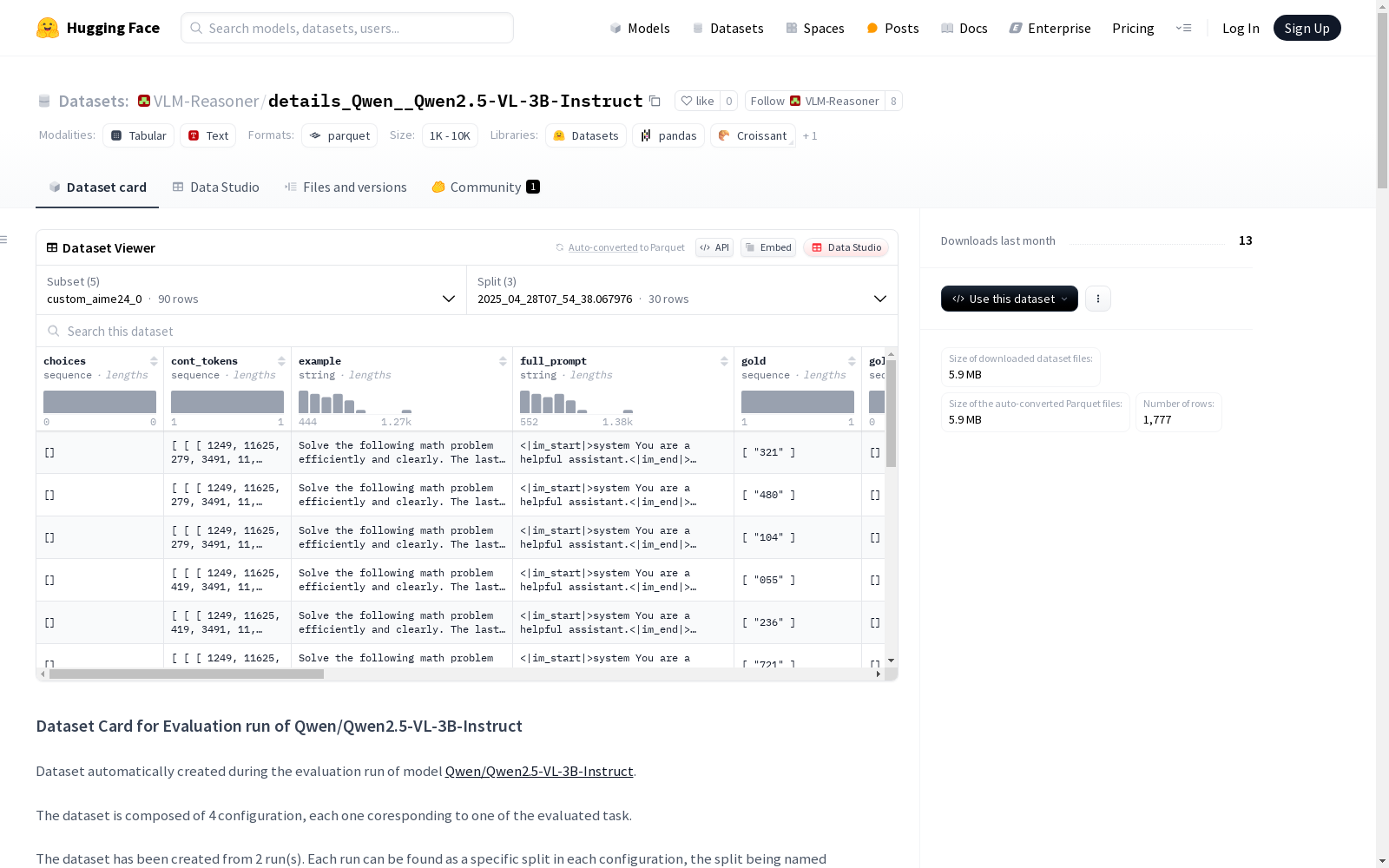Open the Files and versions tab
This screenshot has height=868, width=1389.
[346, 187]
